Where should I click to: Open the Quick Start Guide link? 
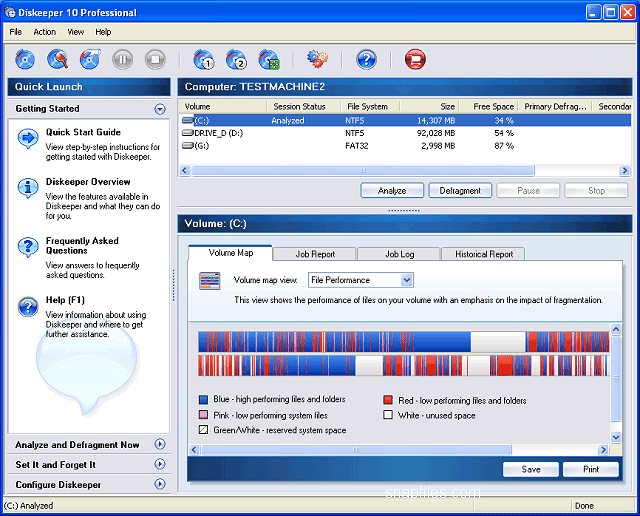click(83, 132)
